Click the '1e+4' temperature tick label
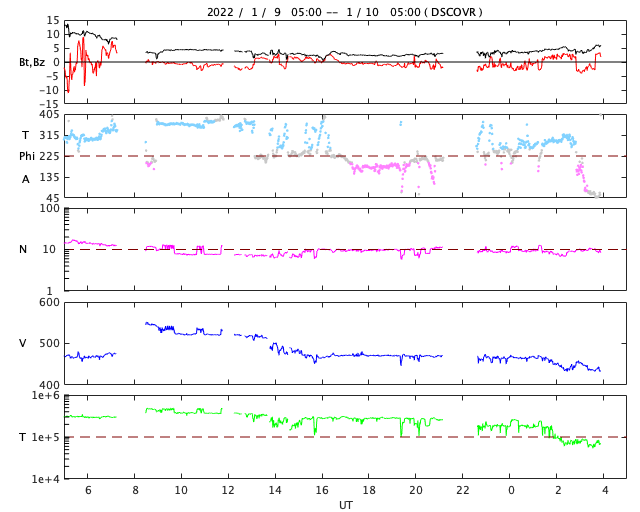 (x=46, y=479)
